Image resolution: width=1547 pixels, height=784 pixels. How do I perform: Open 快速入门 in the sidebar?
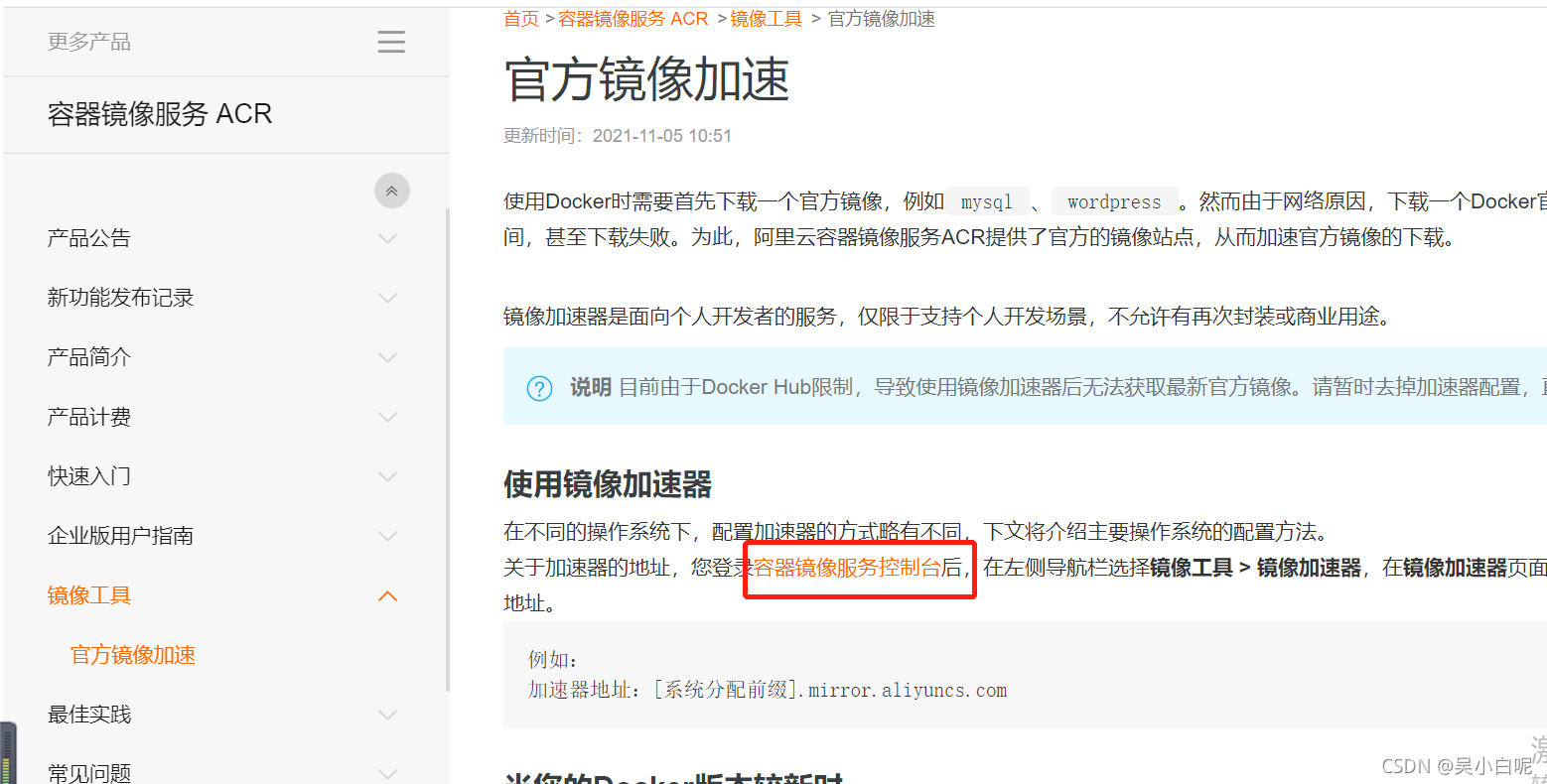coord(89,476)
